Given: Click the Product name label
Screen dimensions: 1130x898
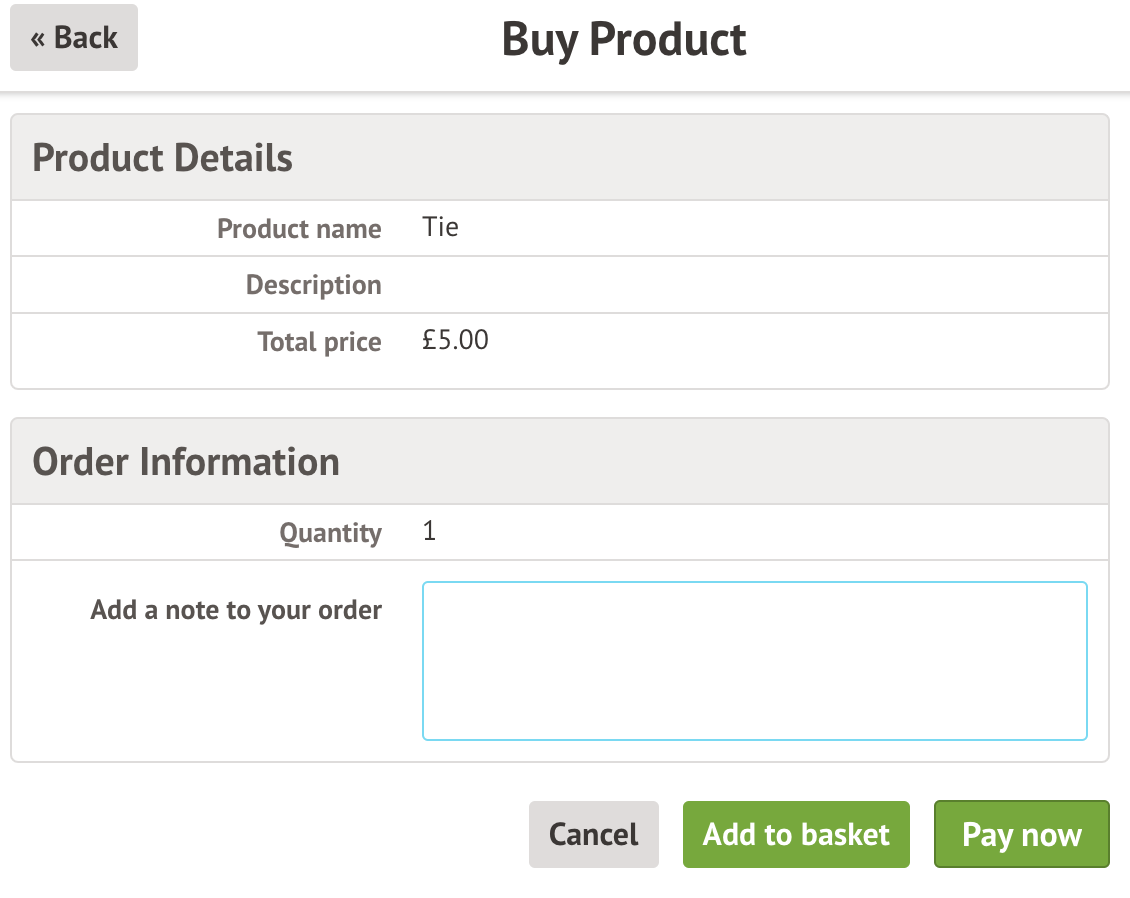Looking at the screenshot, I should (299, 229).
